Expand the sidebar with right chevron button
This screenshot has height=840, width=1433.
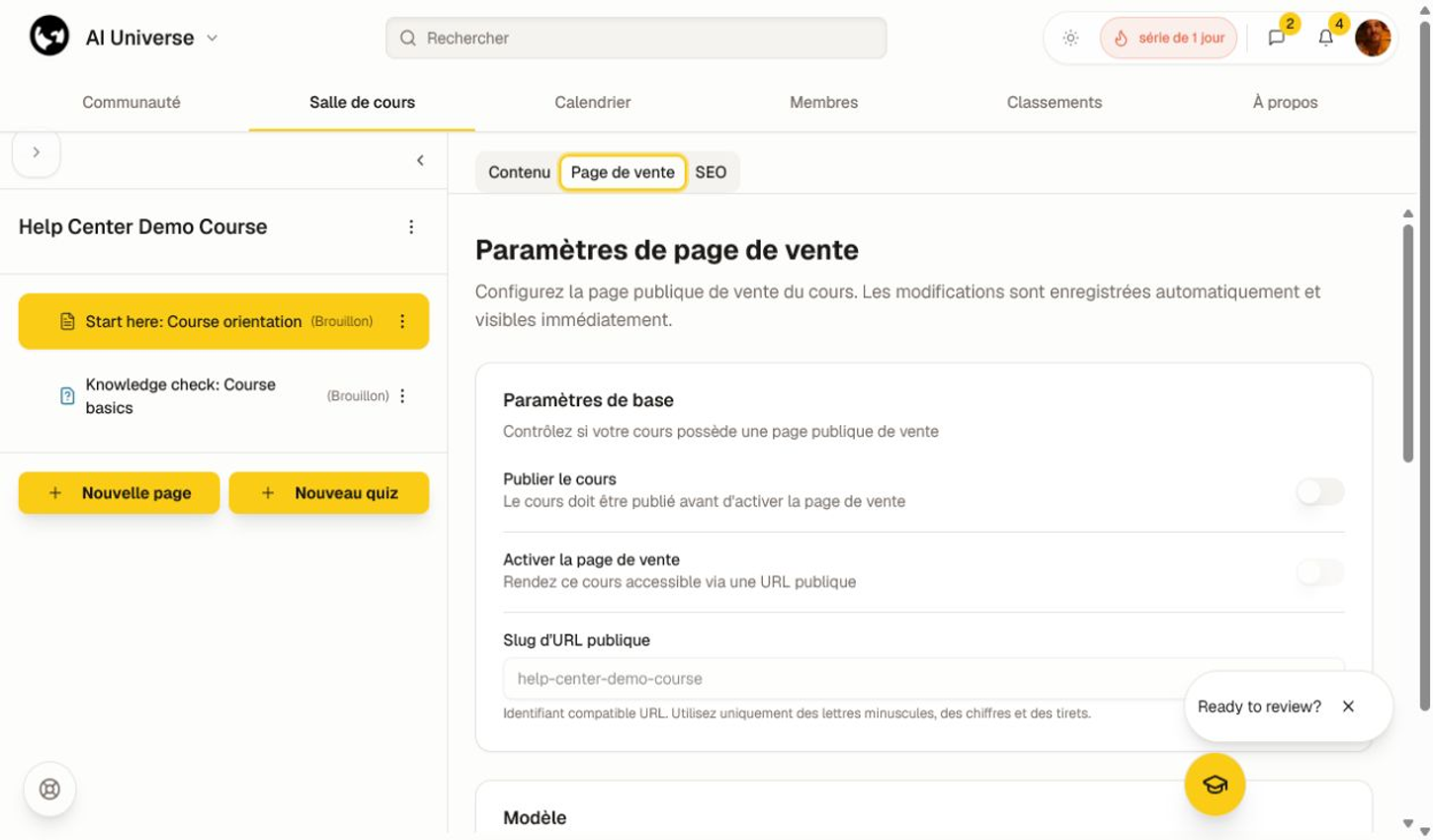[x=37, y=152]
